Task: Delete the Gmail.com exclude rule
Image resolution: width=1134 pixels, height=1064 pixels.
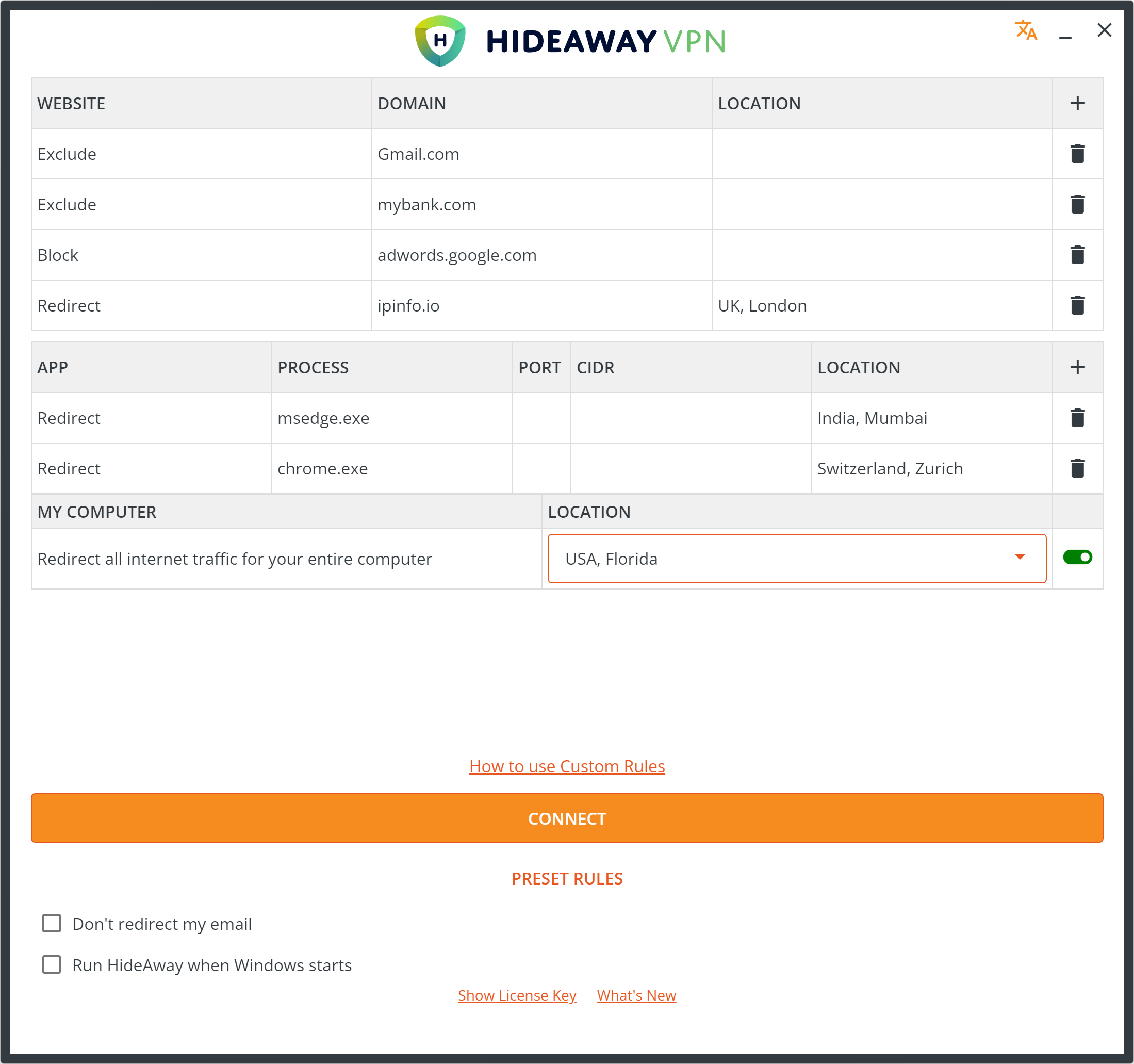Action: [1077, 154]
